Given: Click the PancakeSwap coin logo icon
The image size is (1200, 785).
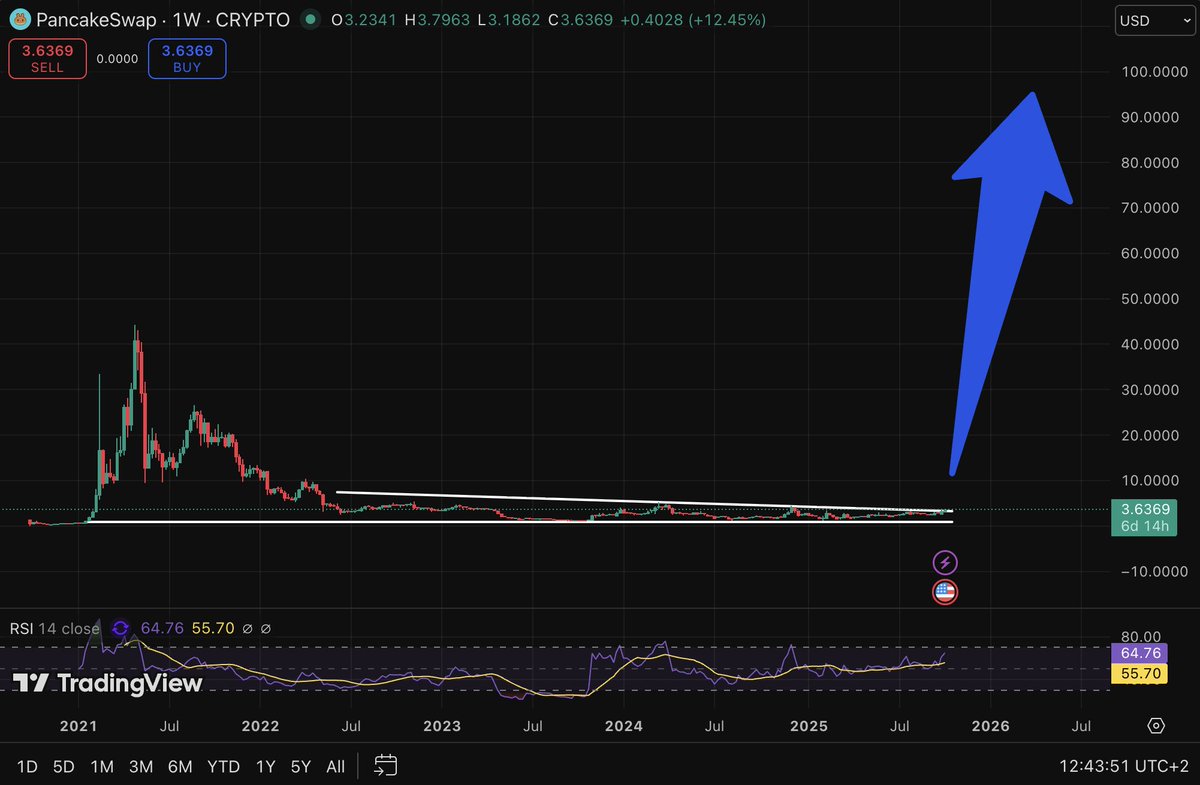Looking at the screenshot, I should pos(20,20).
